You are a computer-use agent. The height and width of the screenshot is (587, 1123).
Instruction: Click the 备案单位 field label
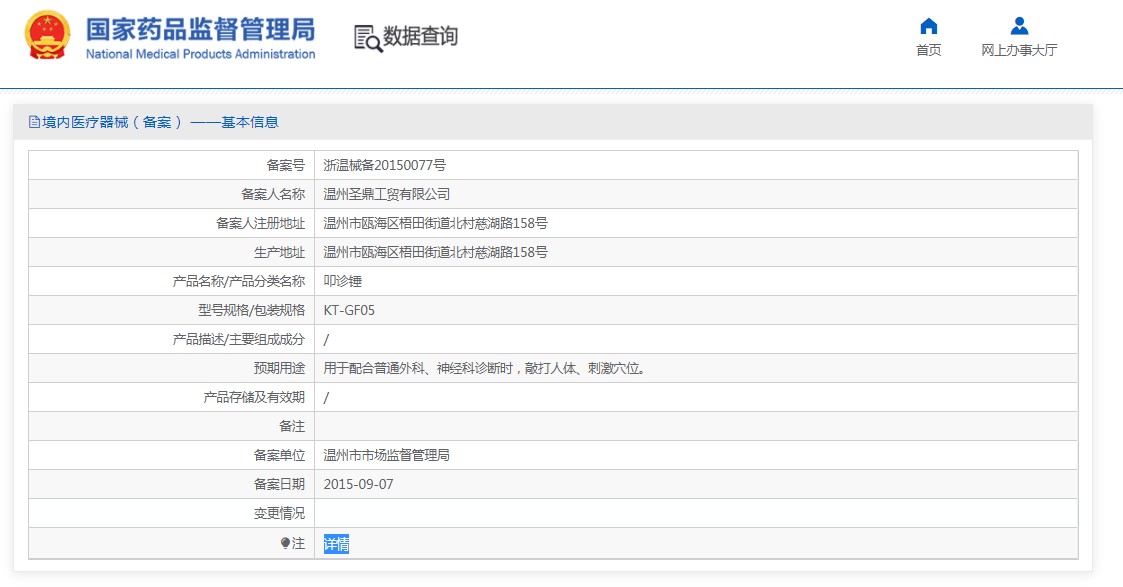pyautogui.click(x=279, y=455)
